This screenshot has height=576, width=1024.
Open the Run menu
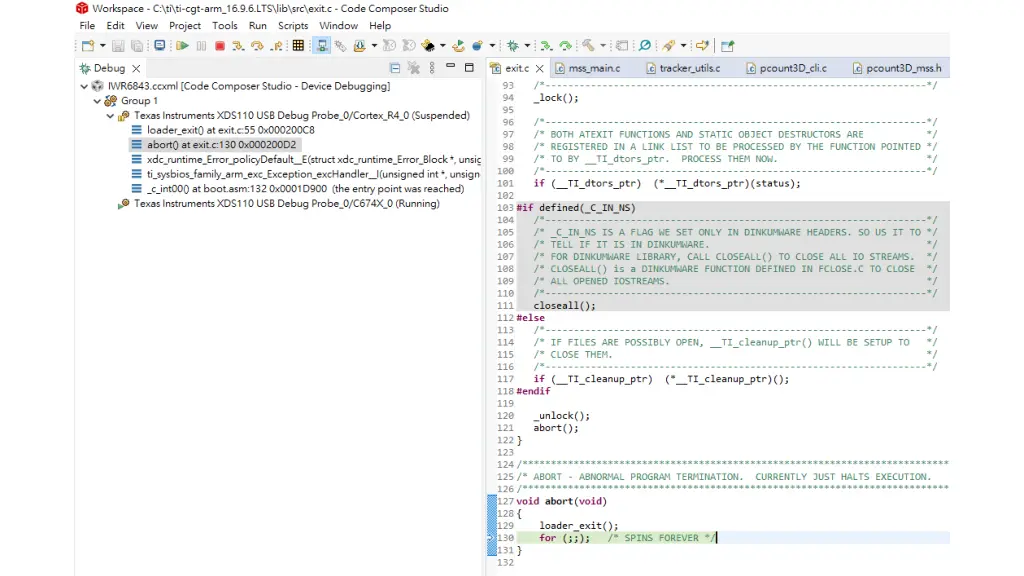[257, 25]
